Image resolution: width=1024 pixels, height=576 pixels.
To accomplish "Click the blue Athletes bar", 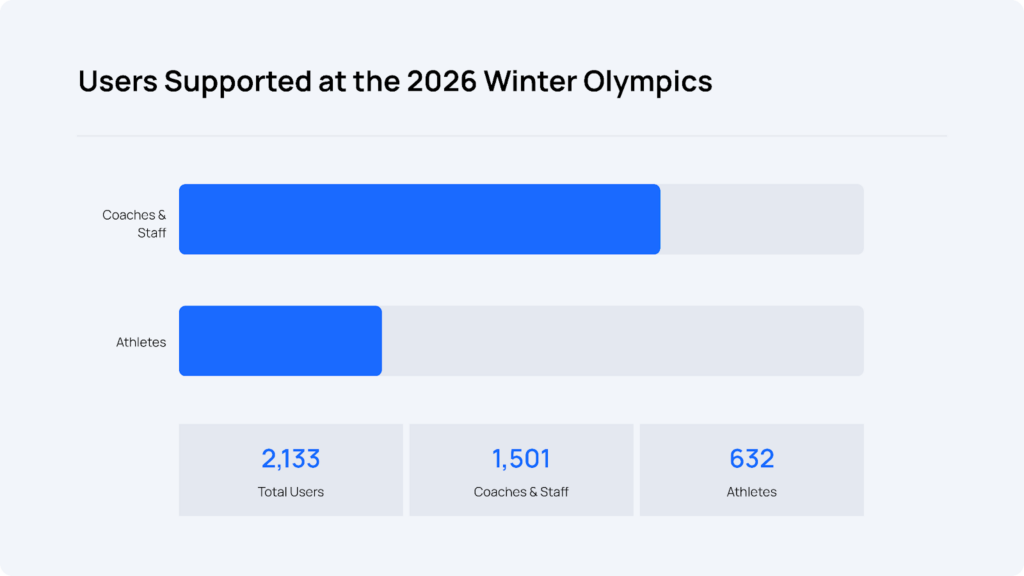I will point(280,341).
